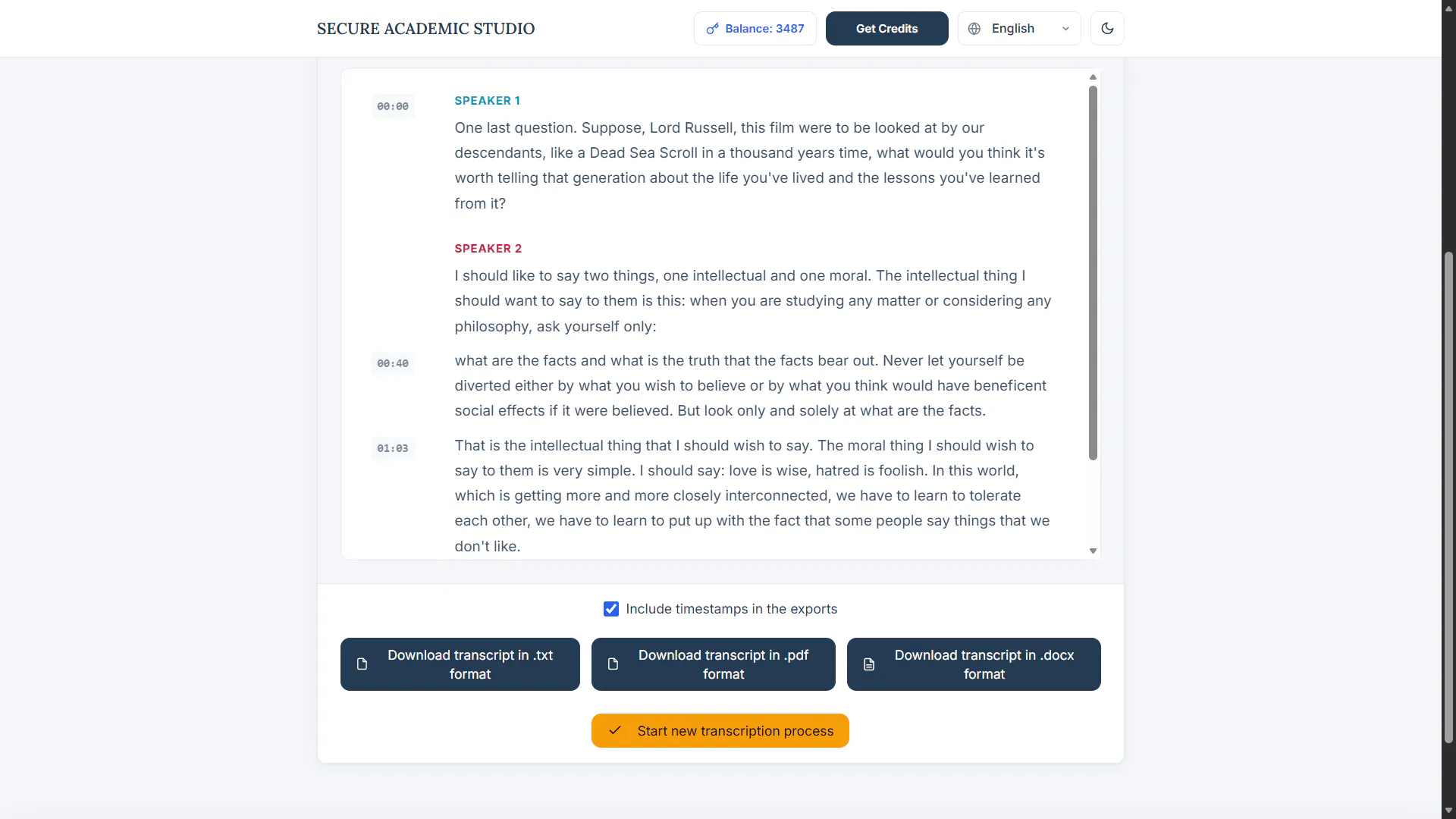Viewport: 1456px width, 819px height.
Task: Click file icon on .pdf download button
Action: [613, 664]
